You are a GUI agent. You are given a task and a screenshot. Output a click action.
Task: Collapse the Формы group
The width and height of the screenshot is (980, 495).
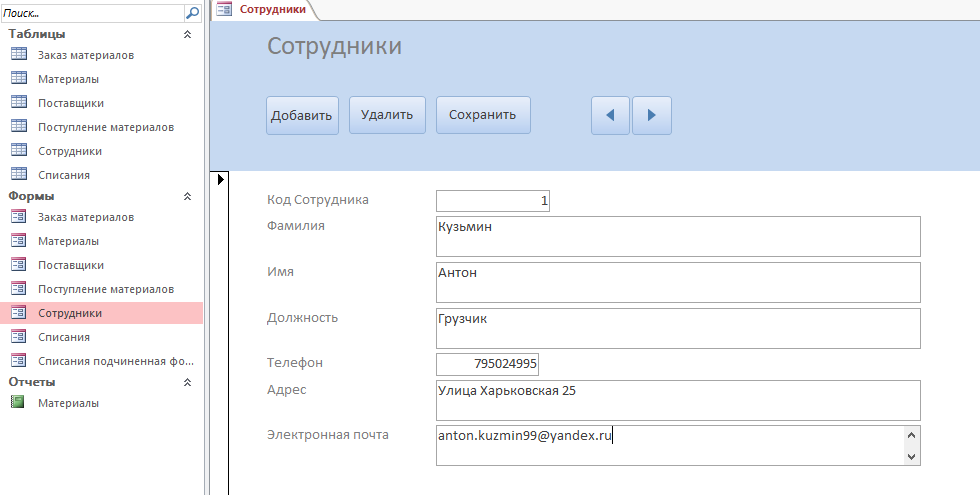(x=187, y=196)
